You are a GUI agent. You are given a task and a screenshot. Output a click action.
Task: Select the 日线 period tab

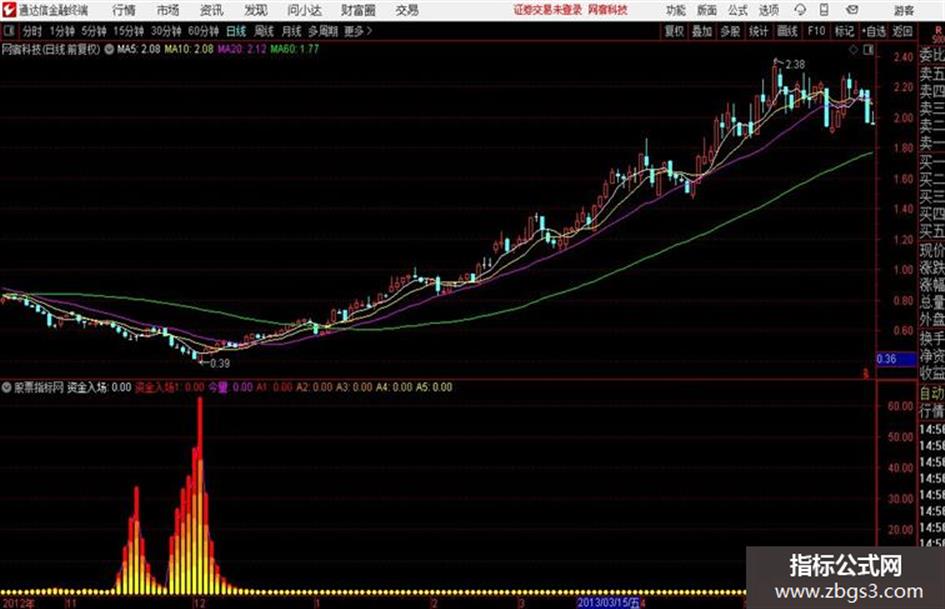pos(236,31)
